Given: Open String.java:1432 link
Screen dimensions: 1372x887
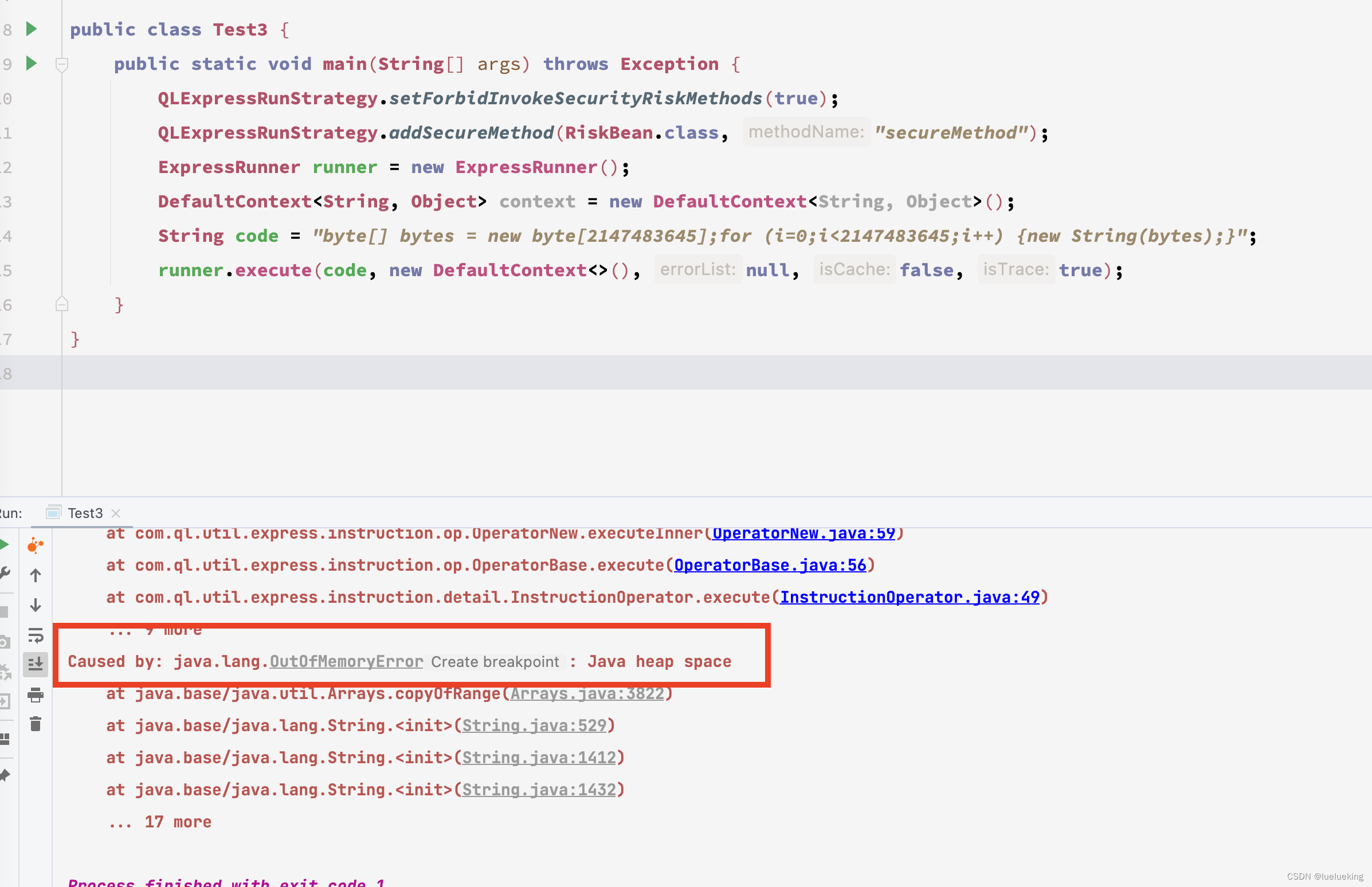Looking at the screenshot, I should [539, 790].
